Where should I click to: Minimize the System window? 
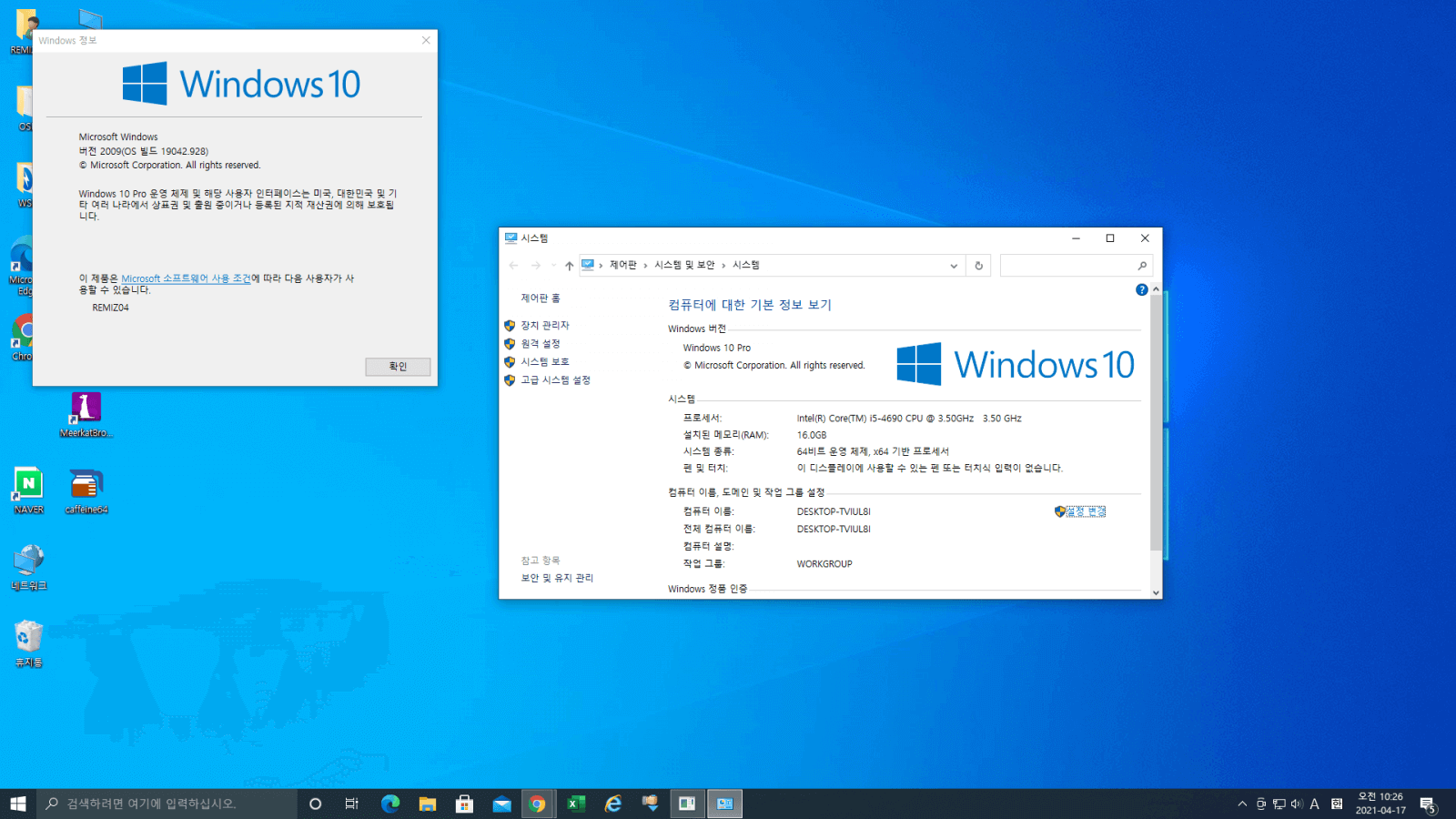pos(1076,238)
